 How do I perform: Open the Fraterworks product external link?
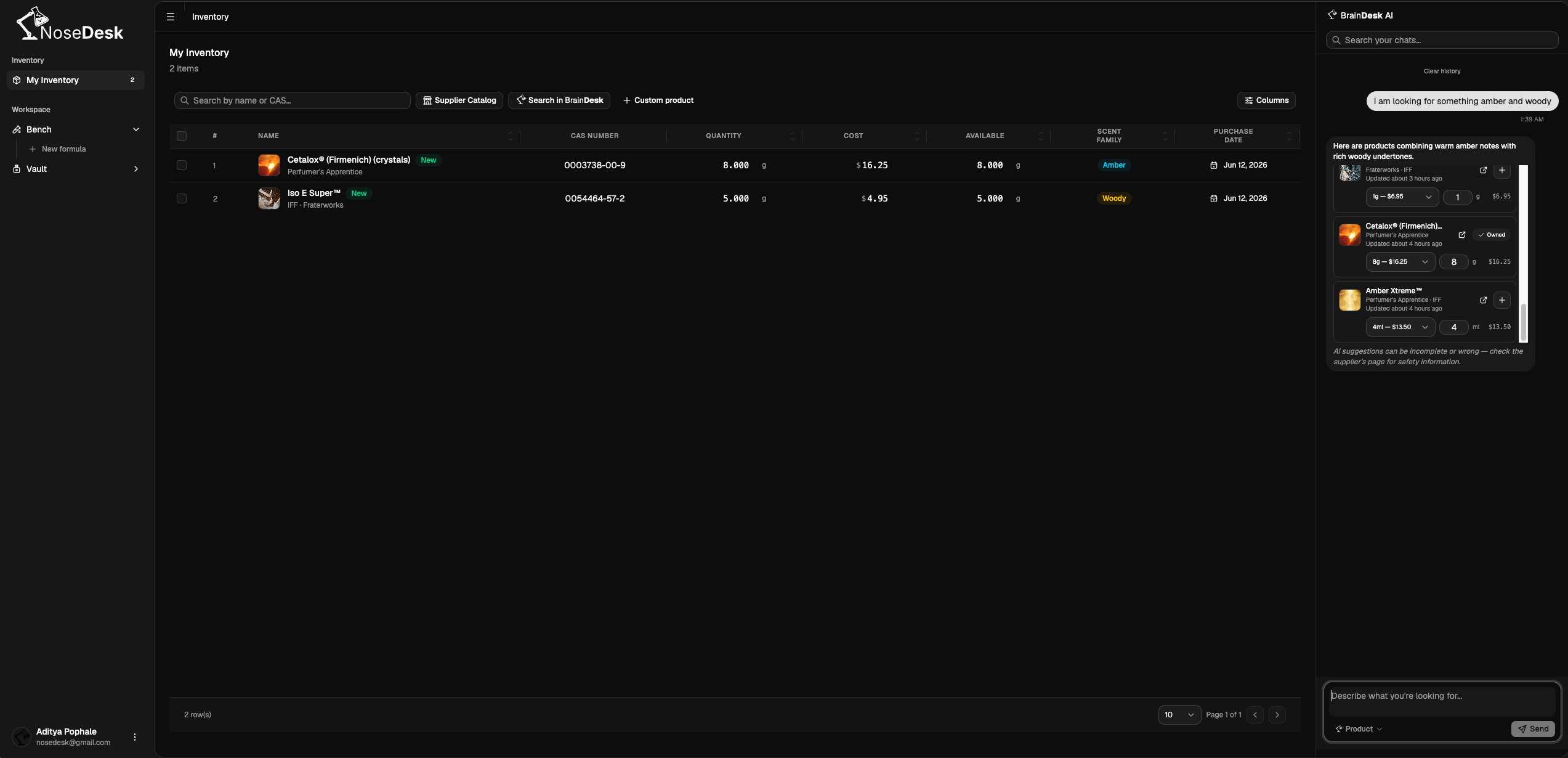coord(1483,170)
